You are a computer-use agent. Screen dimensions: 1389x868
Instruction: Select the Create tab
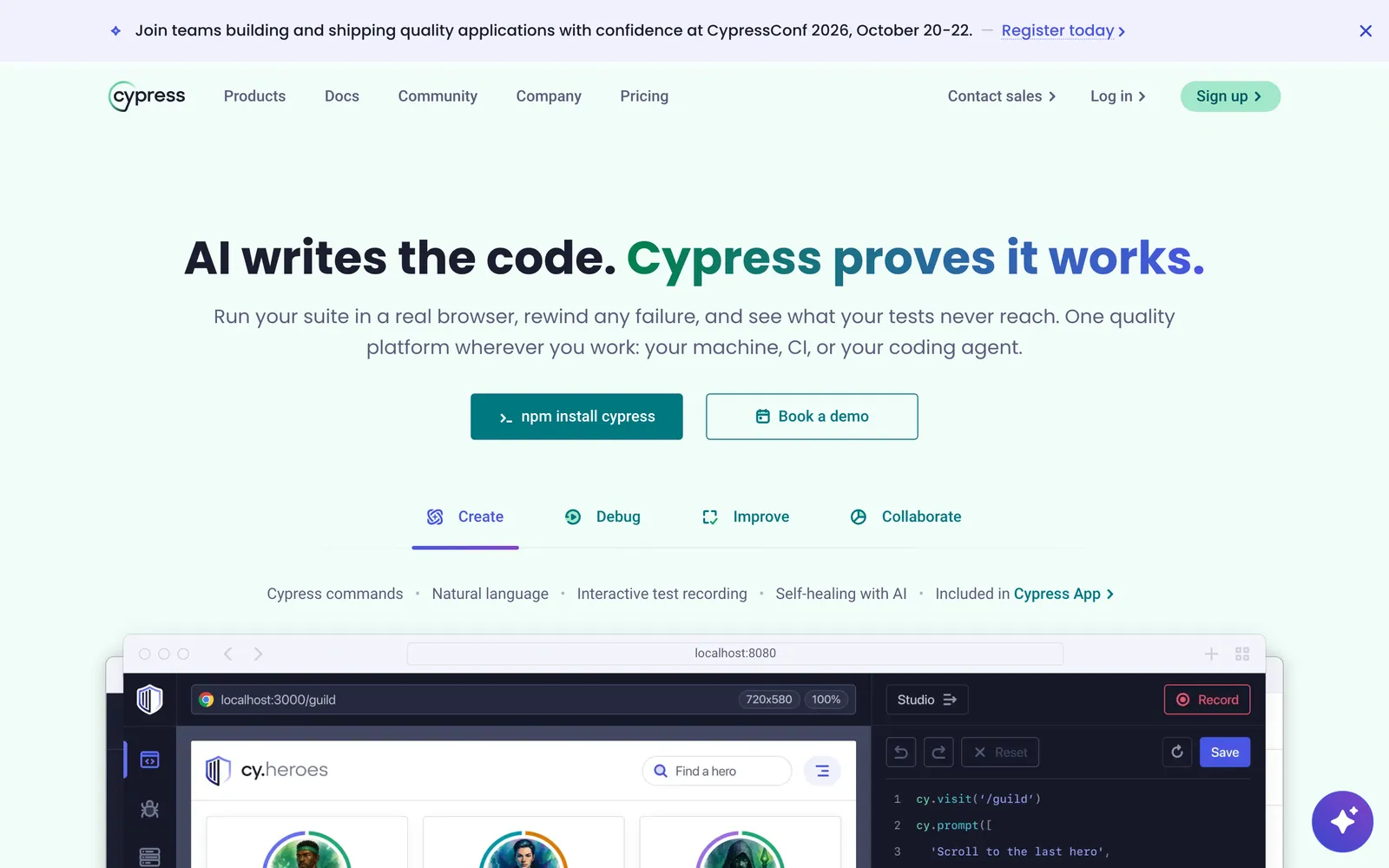(x=465, y=517)
